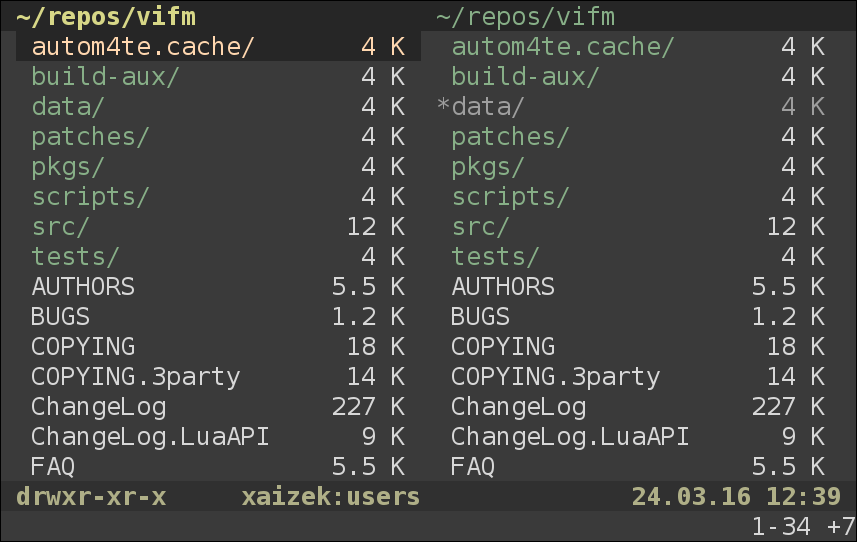This screenshot has height=542, width=857.
Task: Click the 24.03.16 12:39 timestamp
Action: pos(736,497)
